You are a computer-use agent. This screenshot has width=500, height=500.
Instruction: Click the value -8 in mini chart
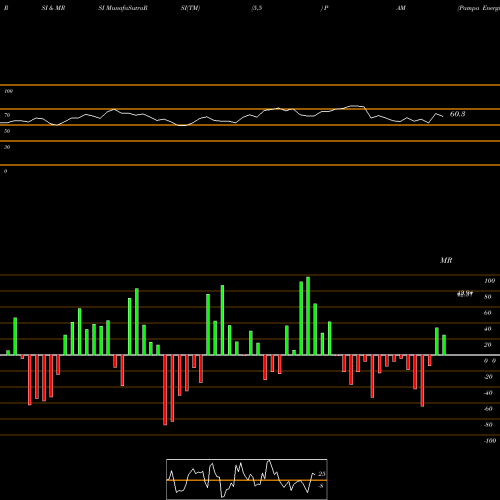(321, 486)
